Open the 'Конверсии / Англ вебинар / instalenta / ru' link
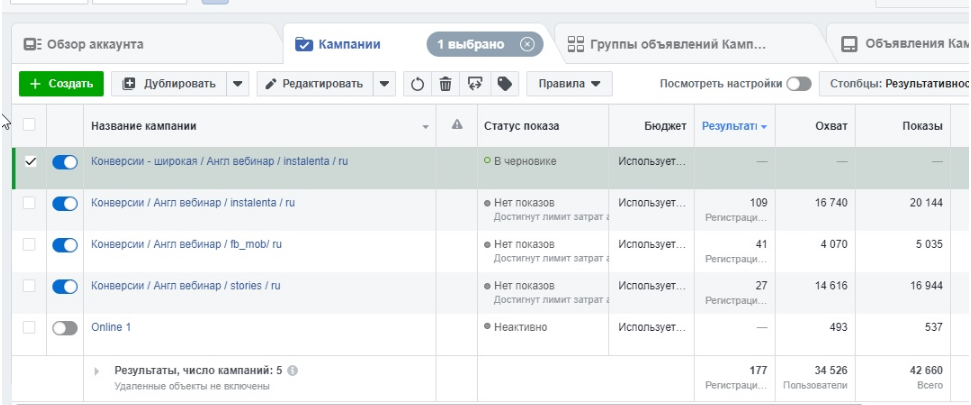971x405 pixels. [x=193, y=202]
